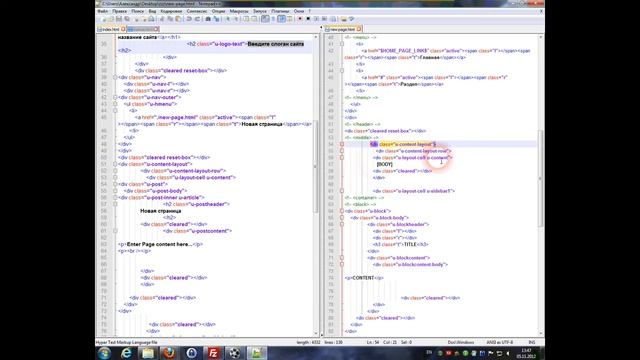
Task: Open the Макросы menu
Action: [x=239, y=11]
